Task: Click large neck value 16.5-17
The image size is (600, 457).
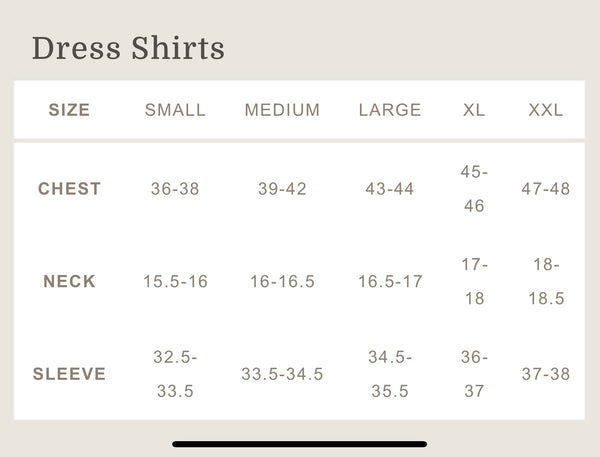Action: click(x=390, y=282)
